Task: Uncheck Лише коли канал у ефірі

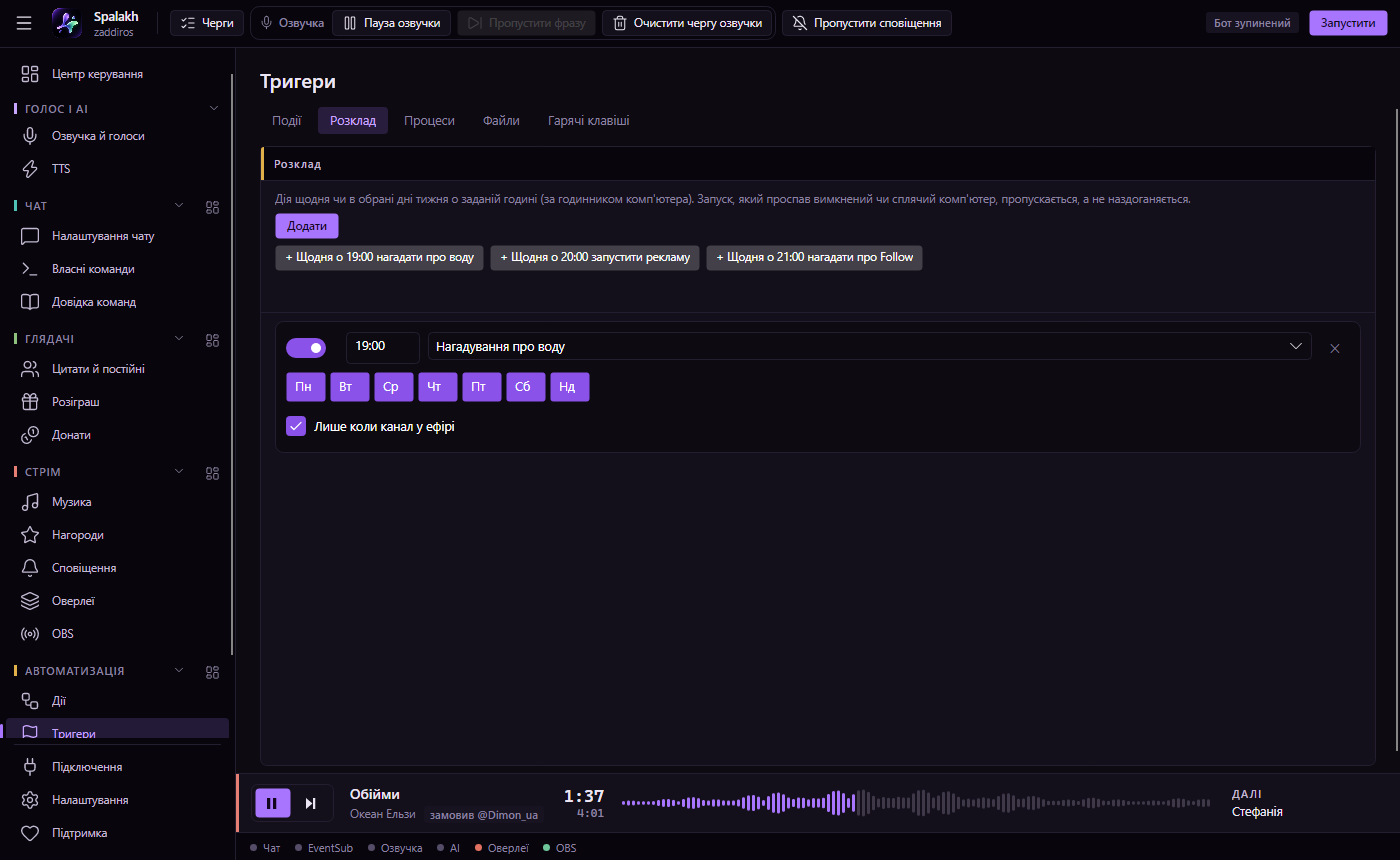Action: tap(296, 426)
